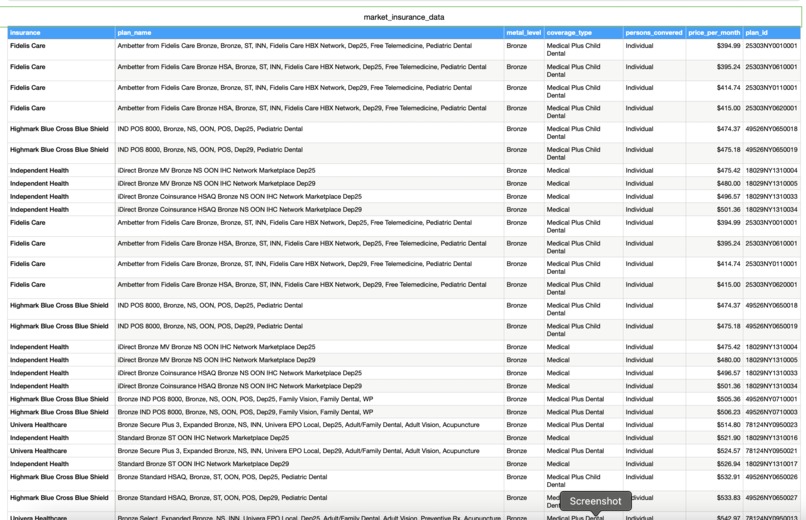Click the $521.90 price cell

click(728, 438)
